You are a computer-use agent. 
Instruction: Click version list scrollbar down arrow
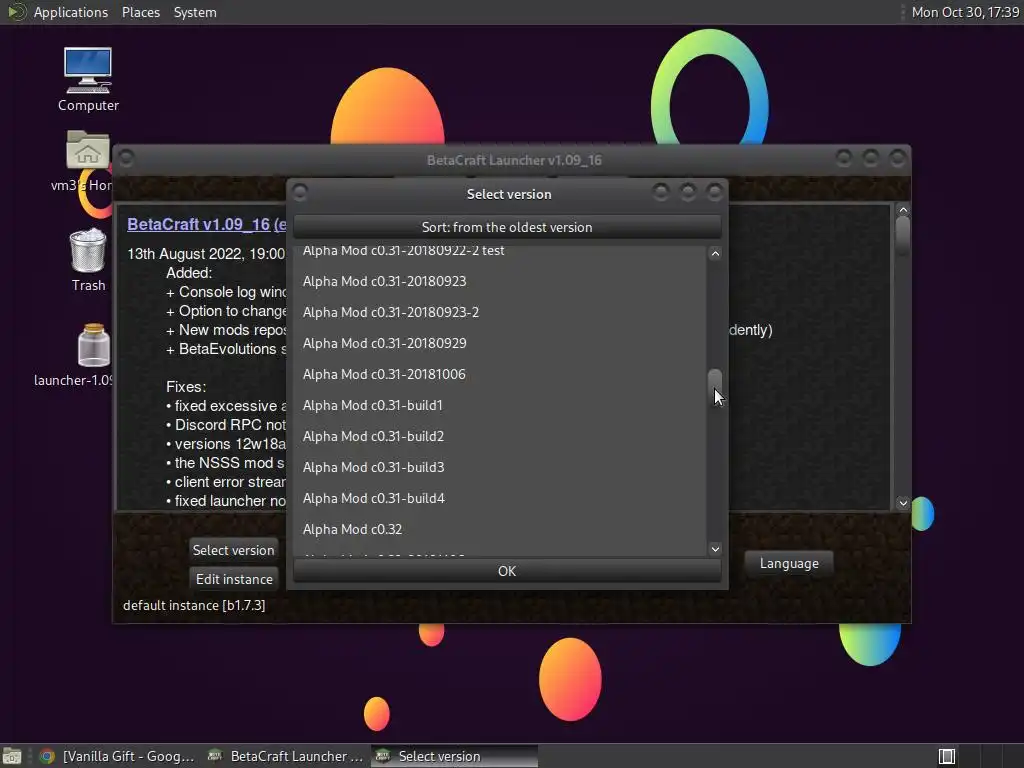pos(715,549)
